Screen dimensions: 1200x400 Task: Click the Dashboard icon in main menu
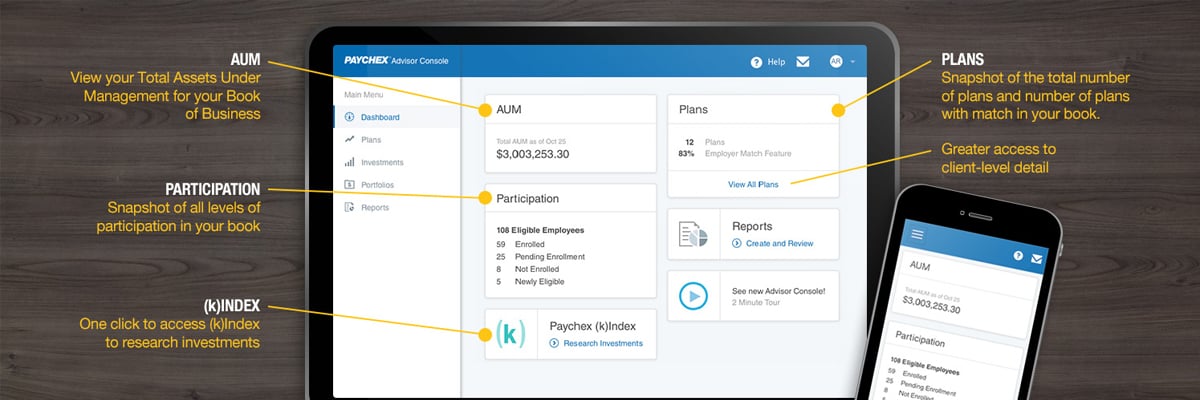(349, 117)
